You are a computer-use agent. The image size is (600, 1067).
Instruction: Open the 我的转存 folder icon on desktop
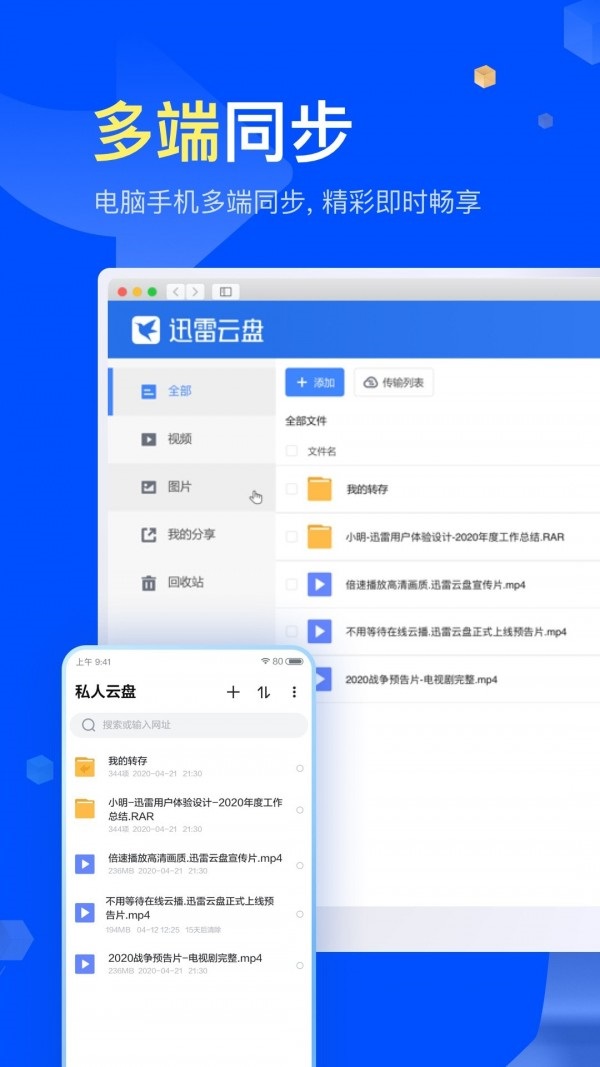(x=319, y=489)
